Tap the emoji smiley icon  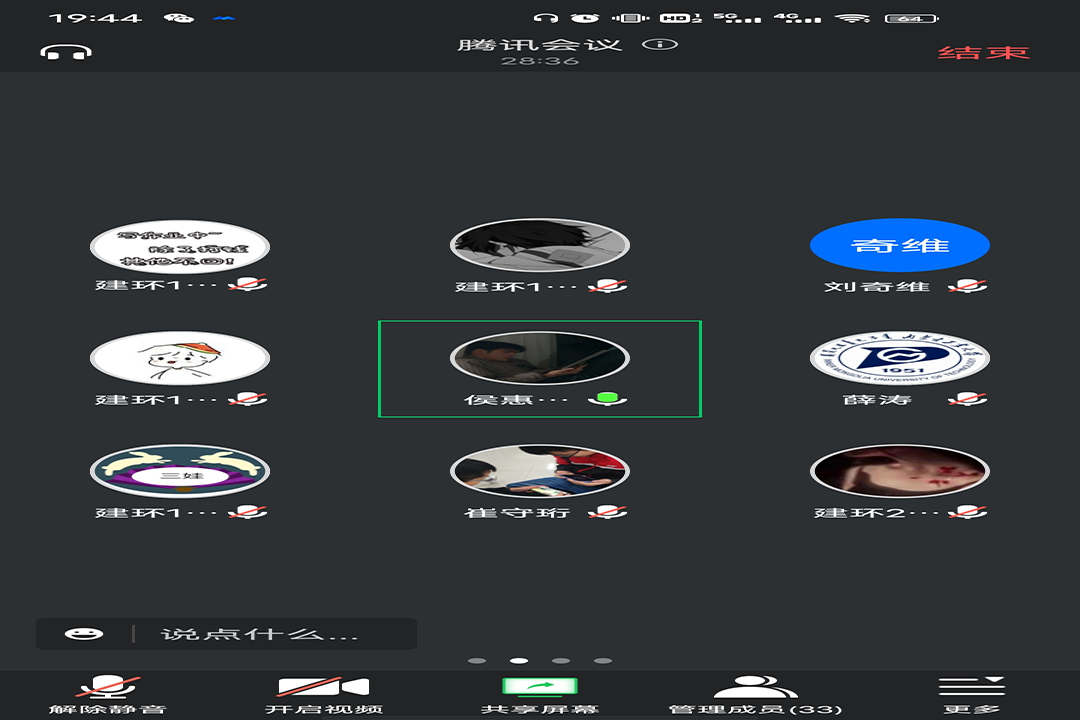84,634
